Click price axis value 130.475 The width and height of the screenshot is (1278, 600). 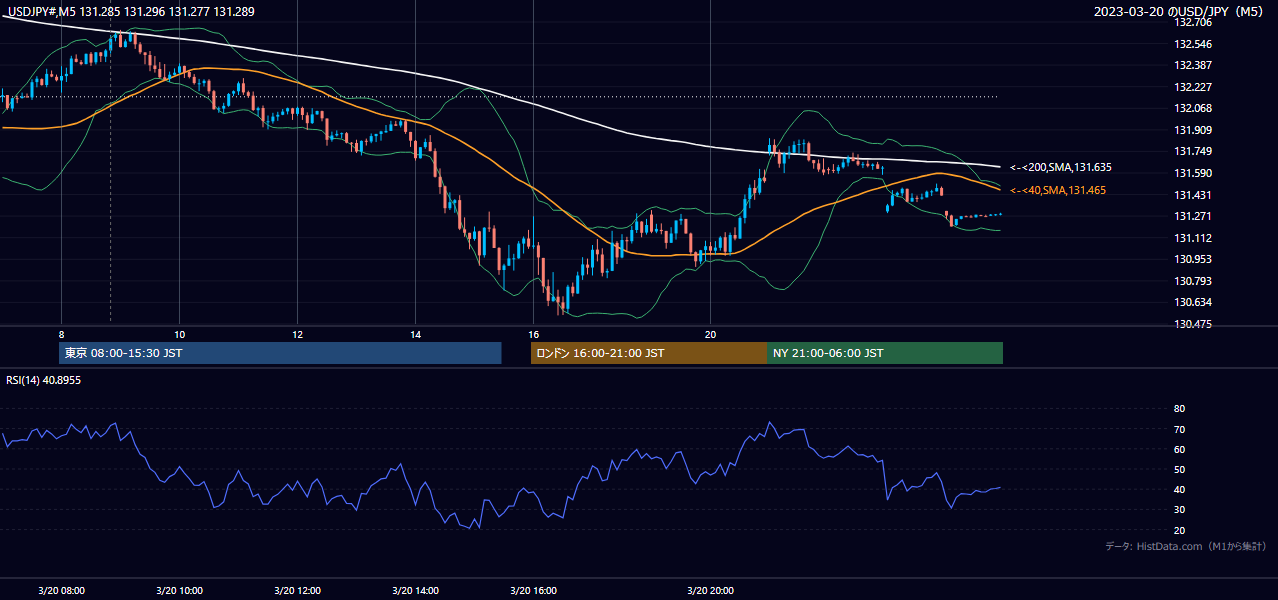pos(1192,324)
